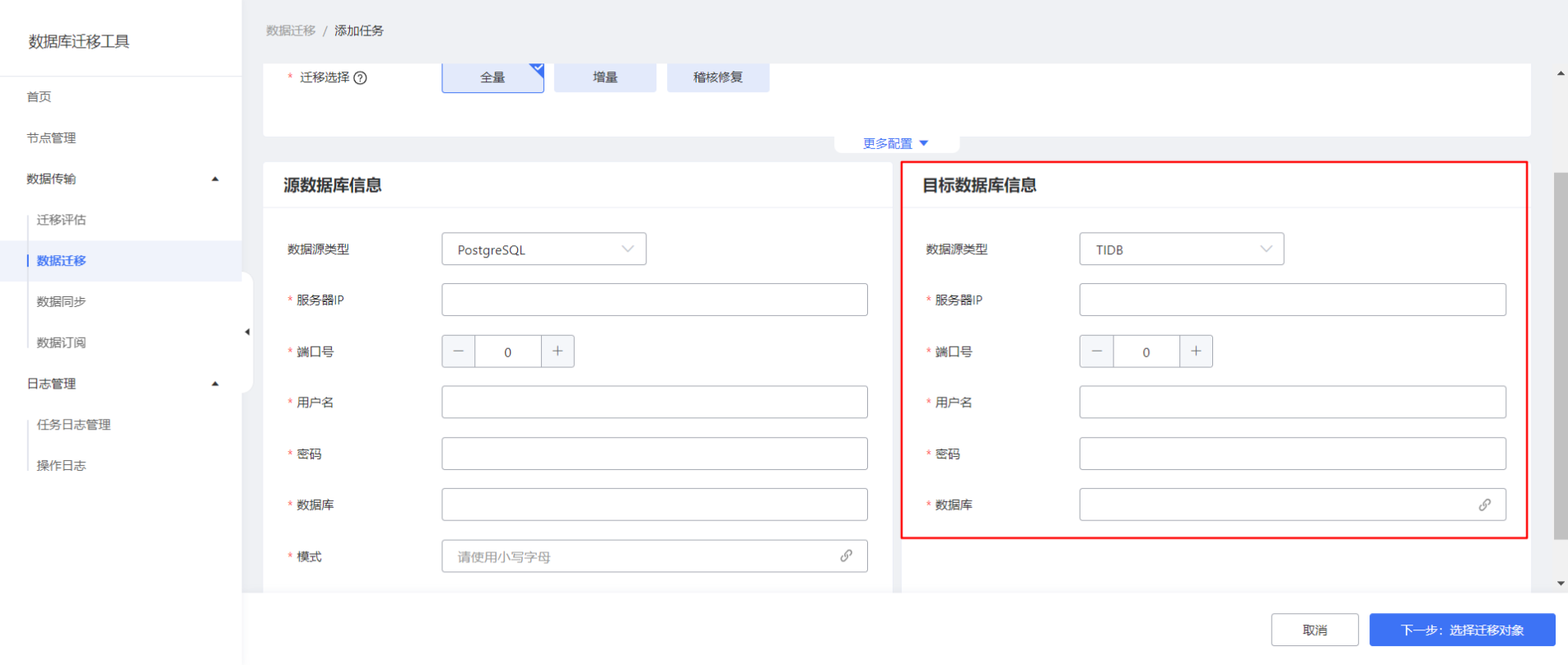Open 任务日志管理 in the sidebar

pos(73,425)
